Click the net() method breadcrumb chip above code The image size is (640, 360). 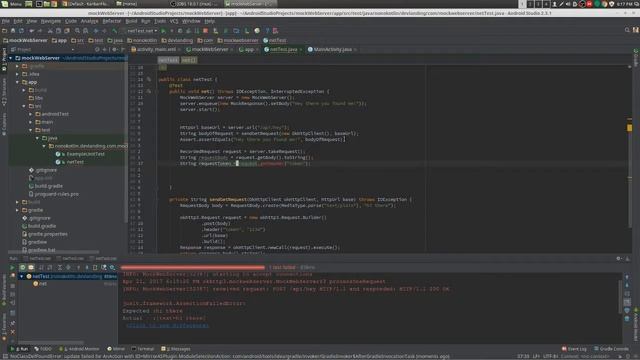(189, 60)
